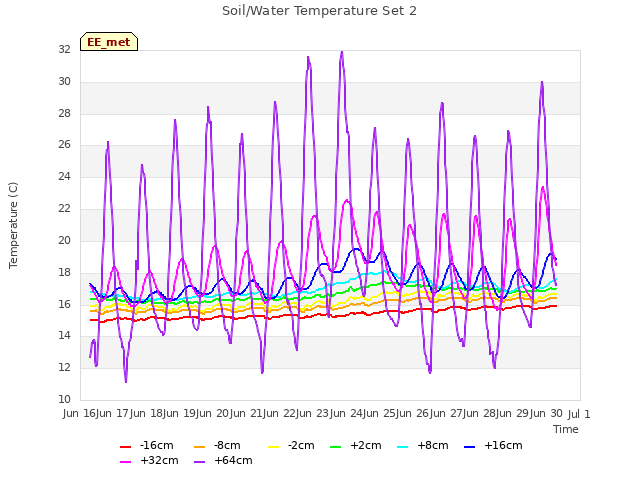Select the -2cm legend label

(x=301, y=445)
